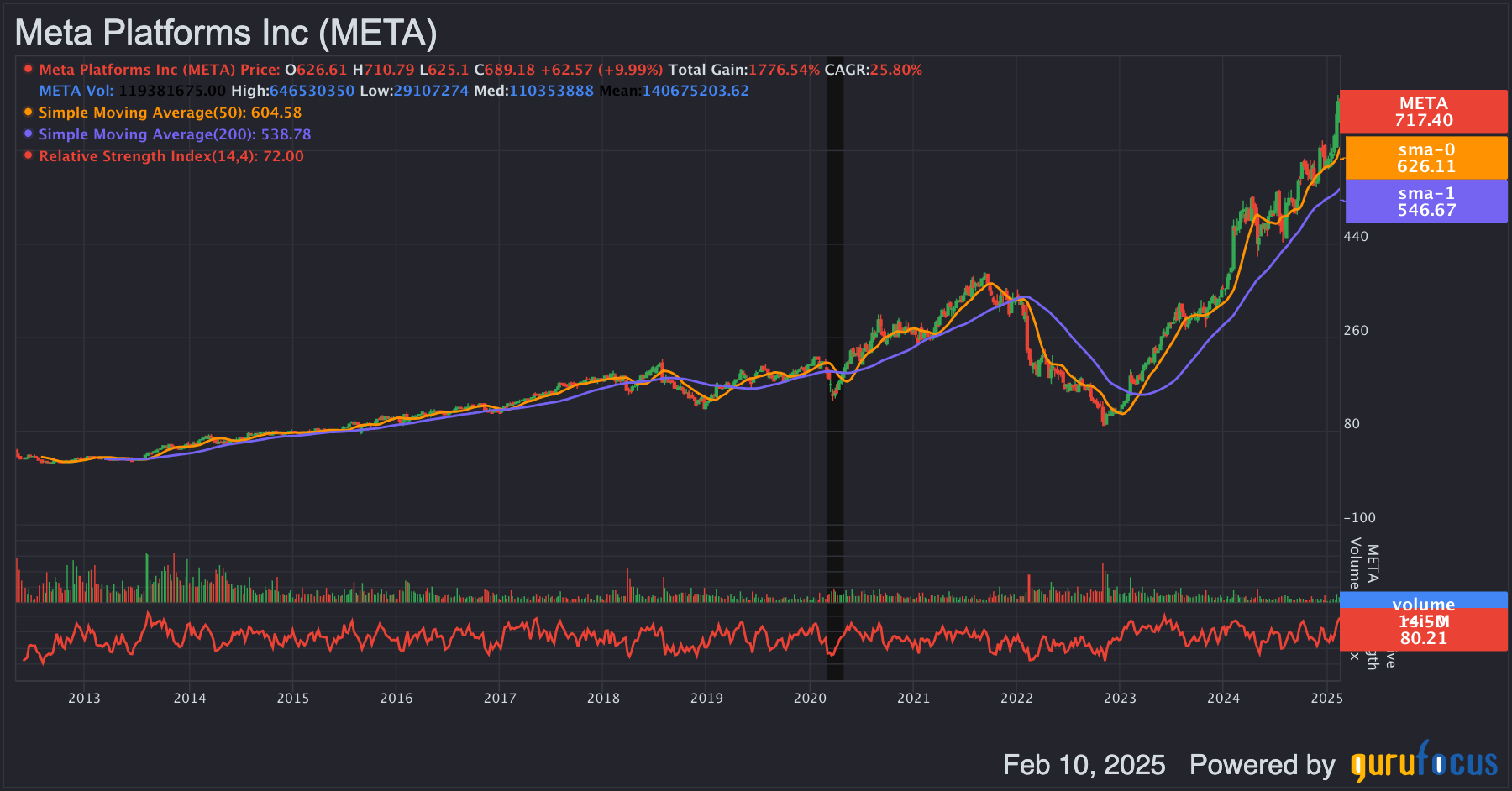The height and width of the screenshot is (791, 1512).
Task: Click the 2015 label on the time axis
Action: coord(293,699)
